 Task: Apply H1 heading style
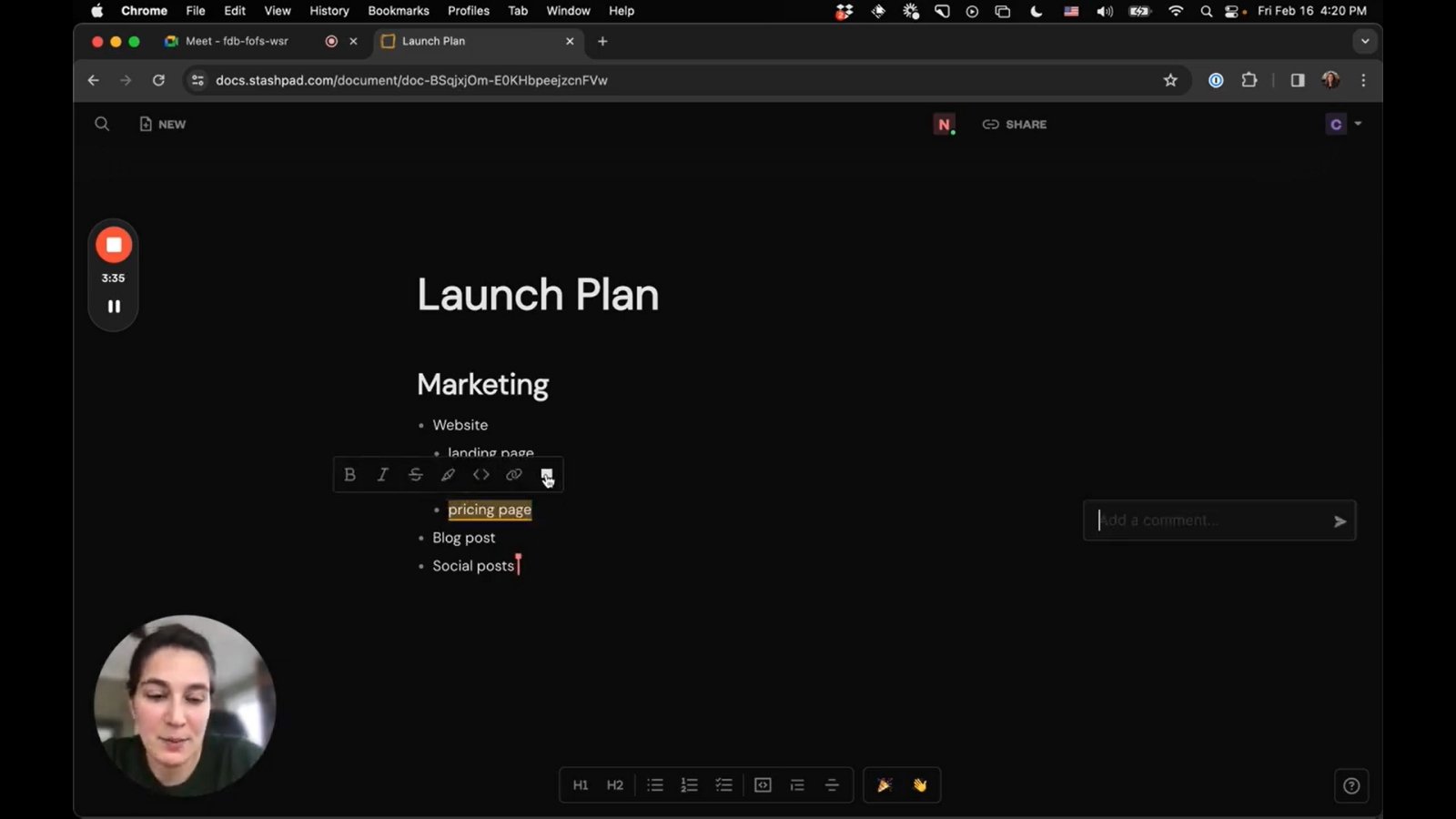pyautogui.click(x=581, y=785)
